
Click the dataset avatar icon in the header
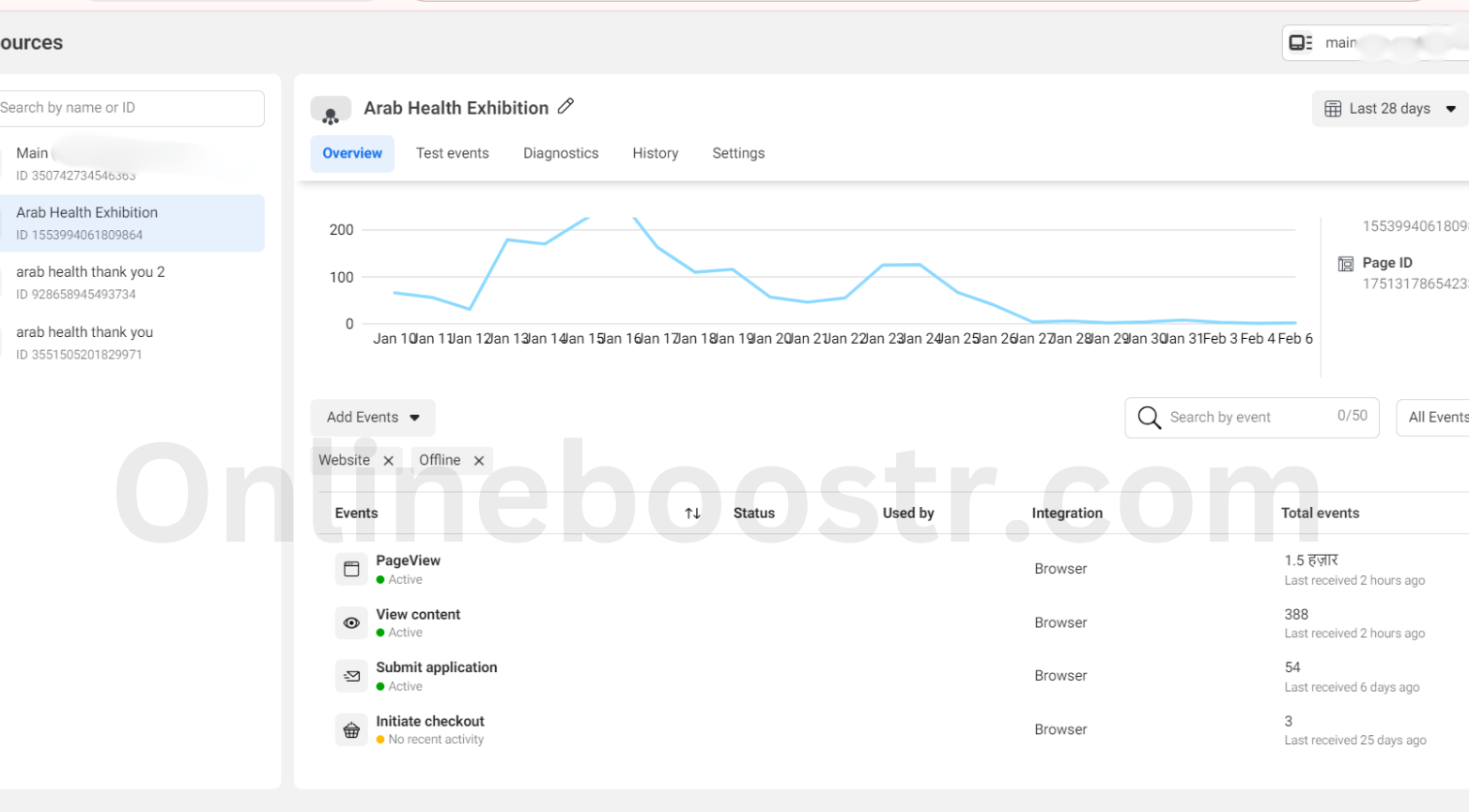(x=331, y=111)
